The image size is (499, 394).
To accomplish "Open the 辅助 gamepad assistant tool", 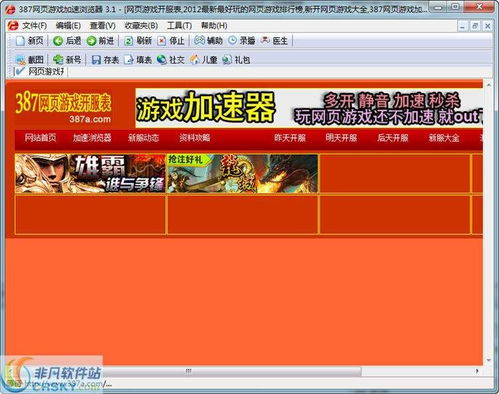I will tap(208, 41).
